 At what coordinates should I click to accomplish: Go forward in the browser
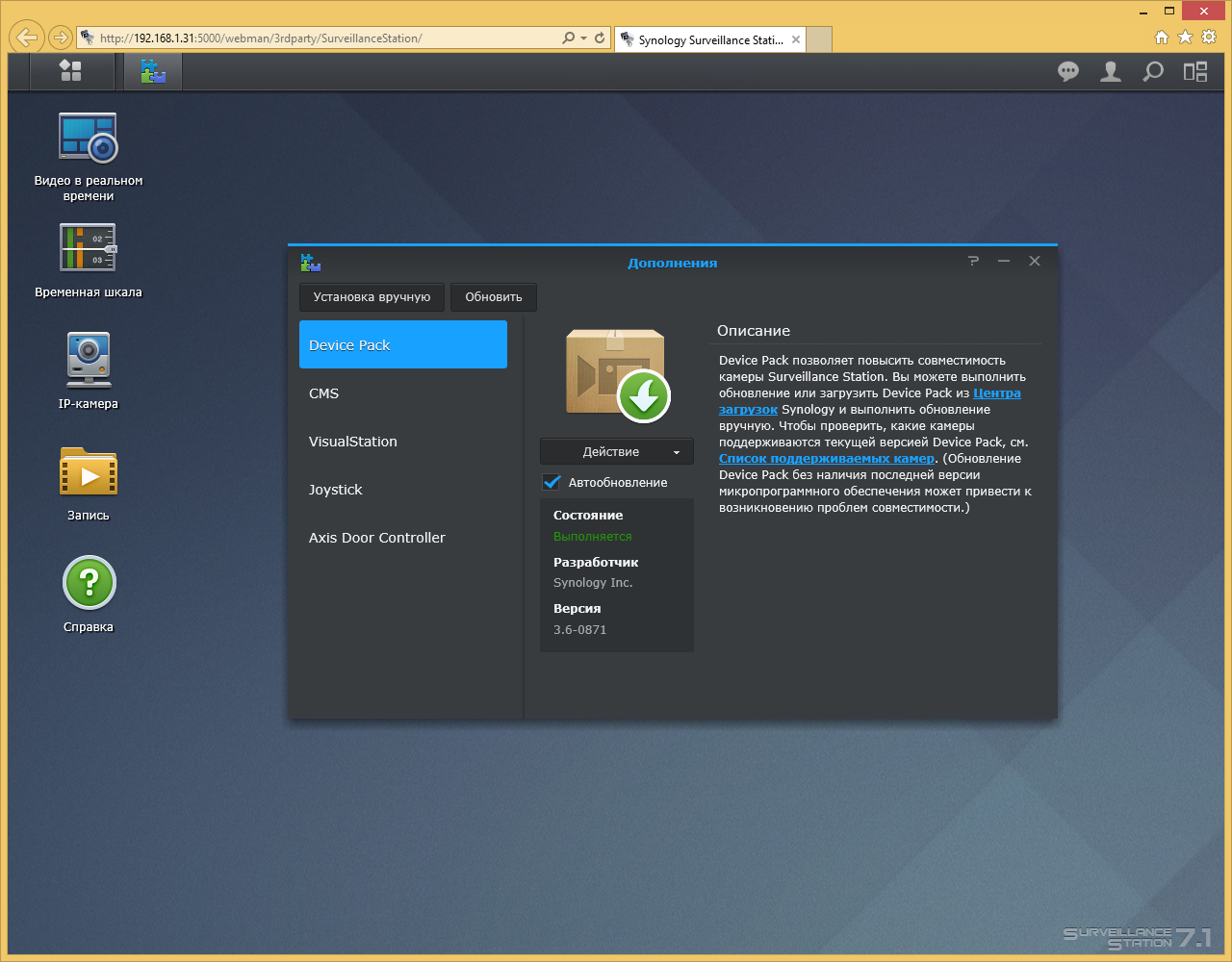[61, 38]
